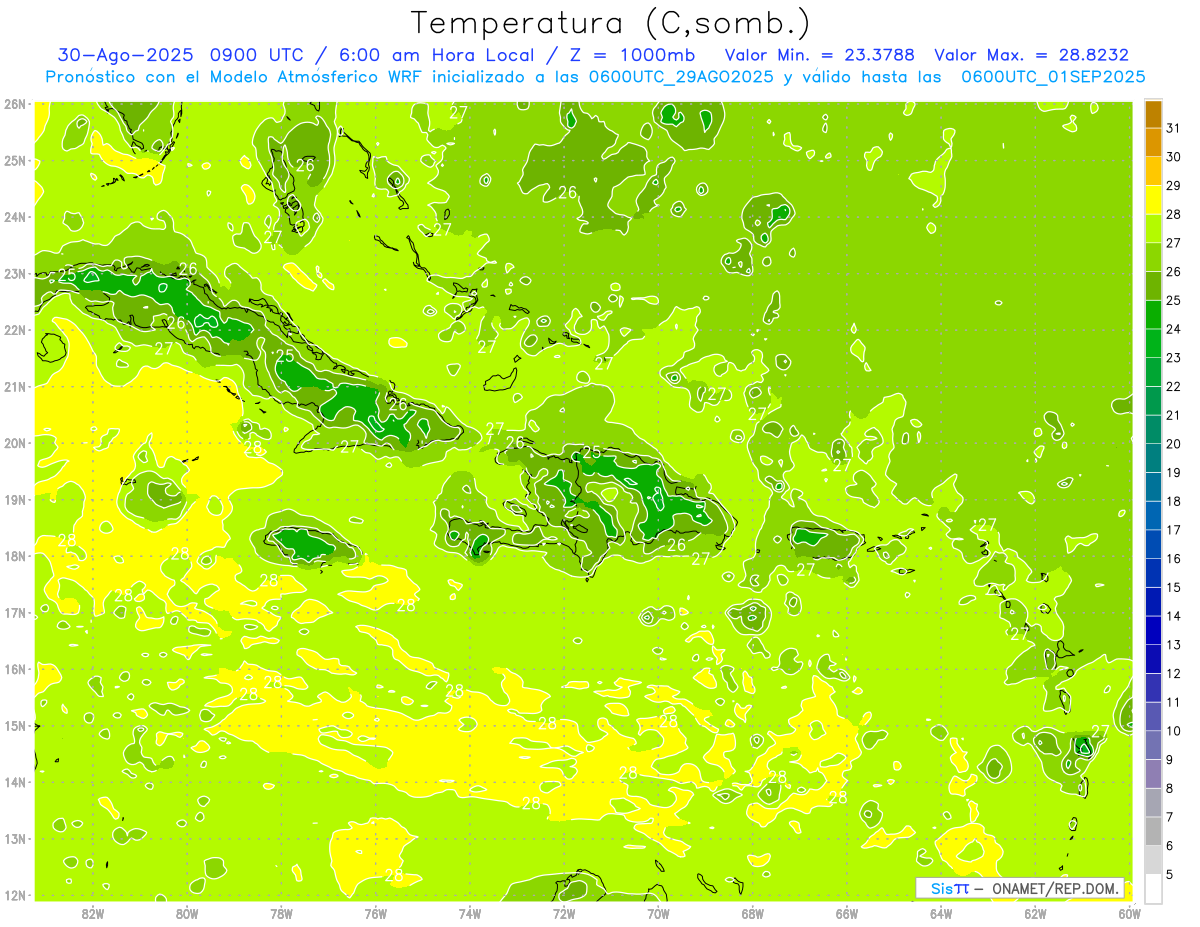This screenshot has width=1200, height=927.
Task: Click the latitude label "24N"
Action: 14,217
